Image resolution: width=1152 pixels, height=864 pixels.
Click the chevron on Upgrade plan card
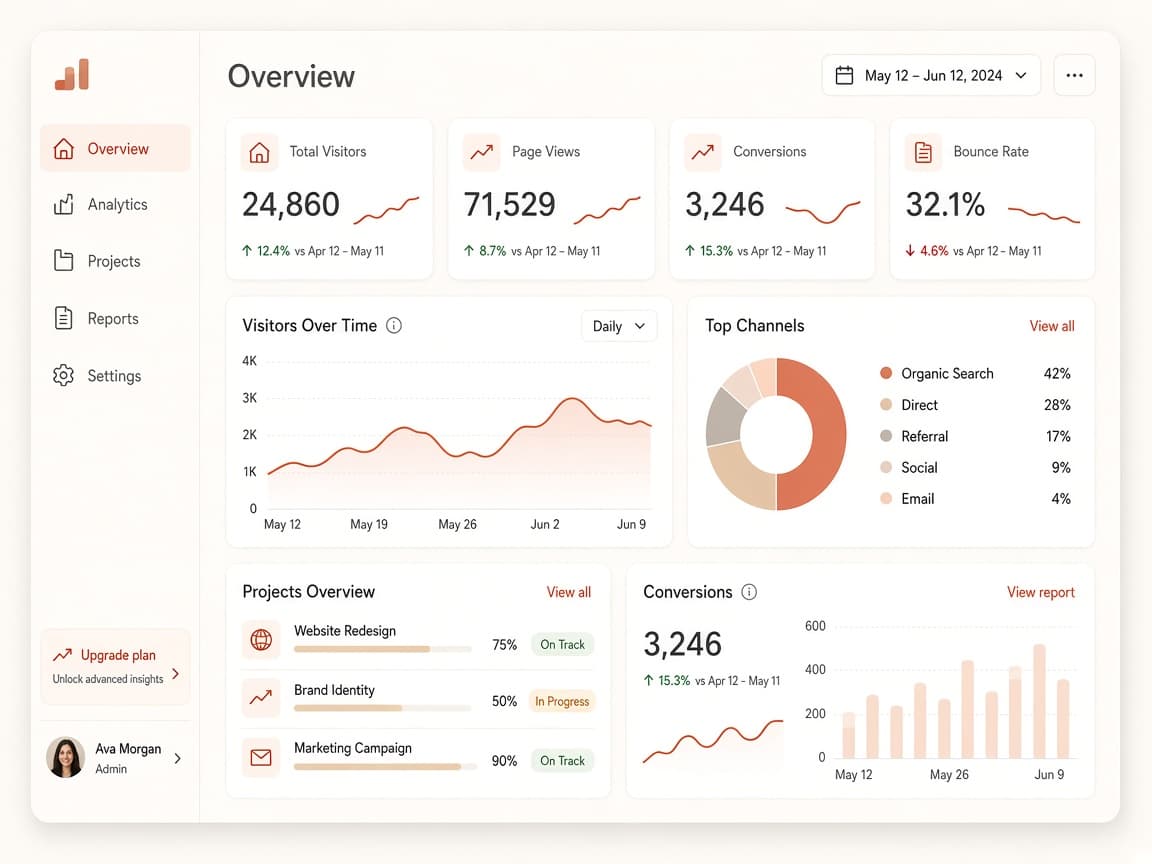click(x=176, y=674)
